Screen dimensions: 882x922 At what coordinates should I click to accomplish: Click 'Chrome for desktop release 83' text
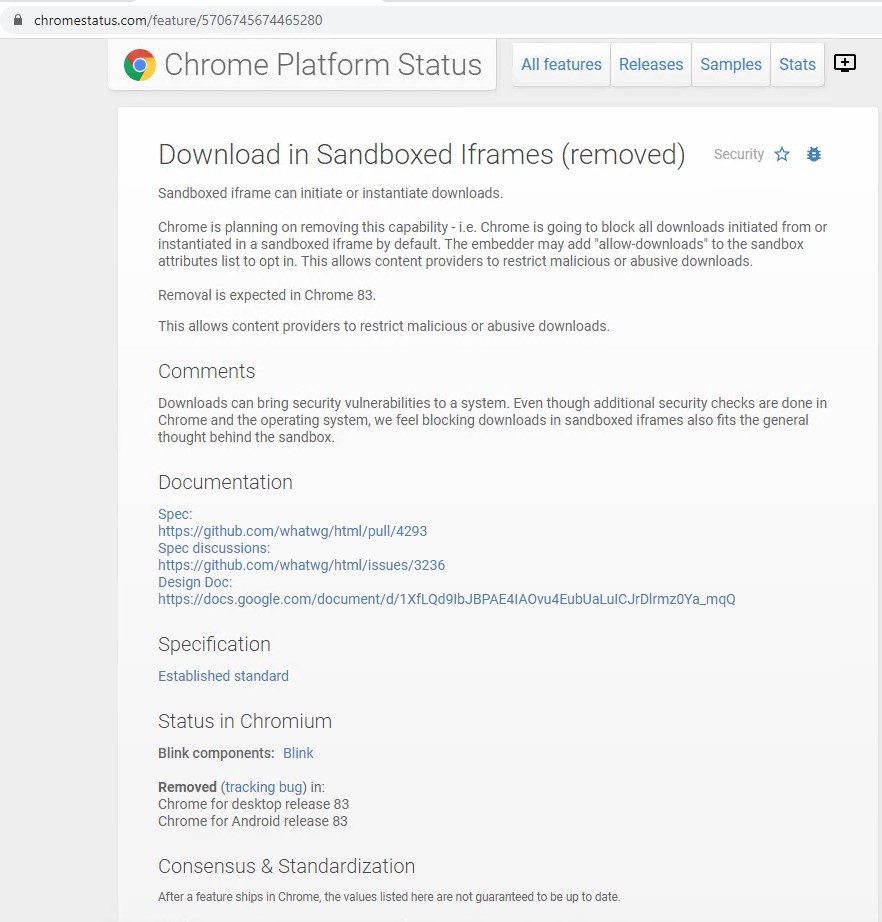[253, 804]
